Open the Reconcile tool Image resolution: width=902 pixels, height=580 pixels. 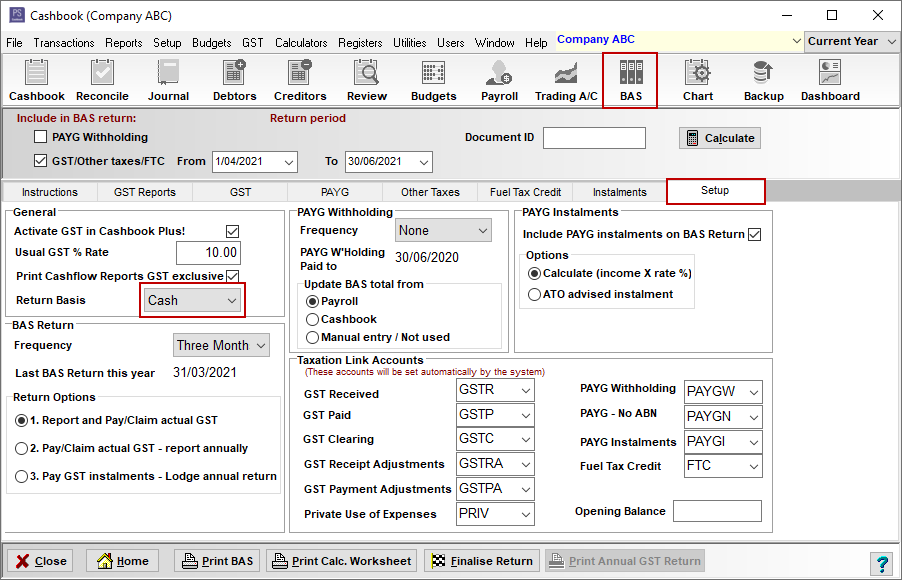coord(102,81)
